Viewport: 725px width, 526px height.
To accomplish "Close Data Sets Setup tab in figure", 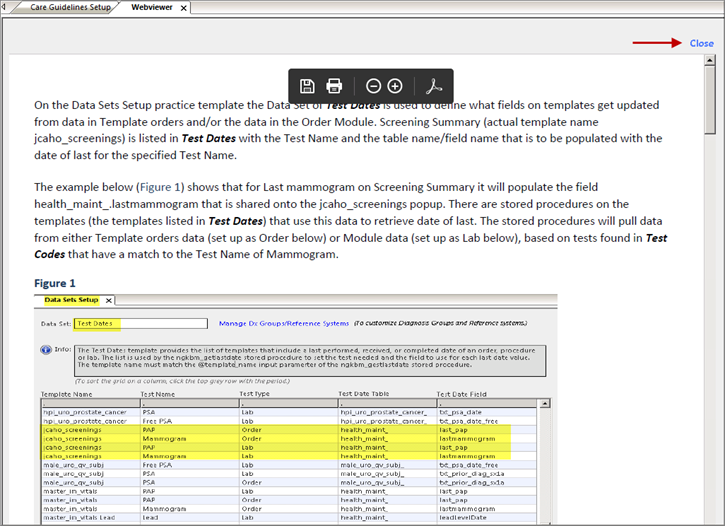I will tap(109, 300).
